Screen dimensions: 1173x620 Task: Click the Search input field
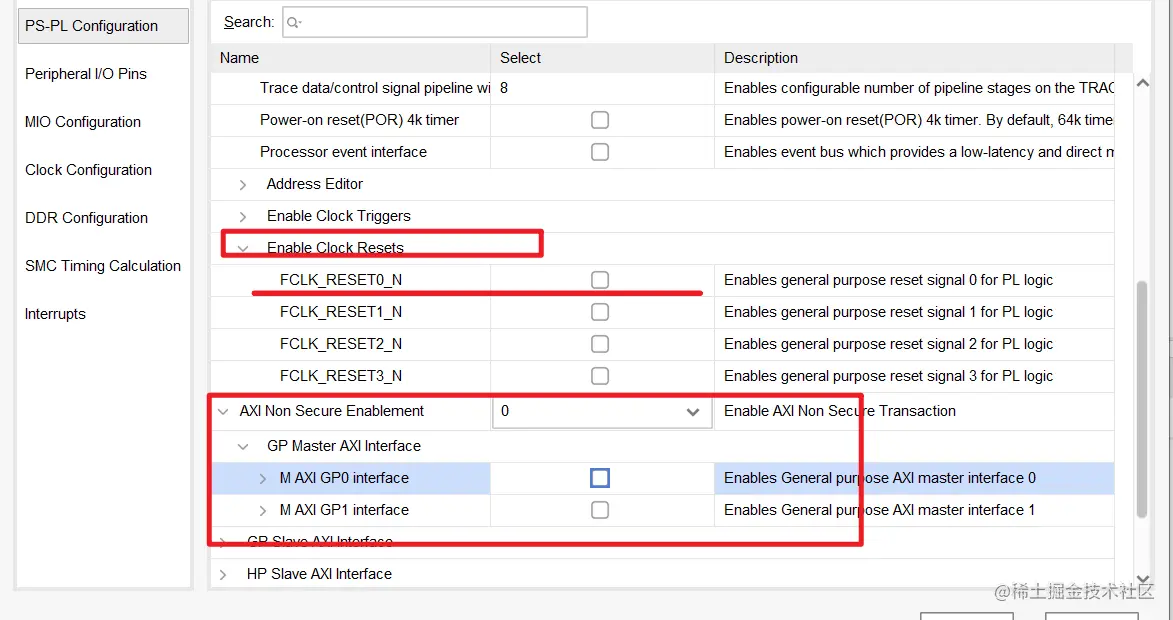(435, 22)
